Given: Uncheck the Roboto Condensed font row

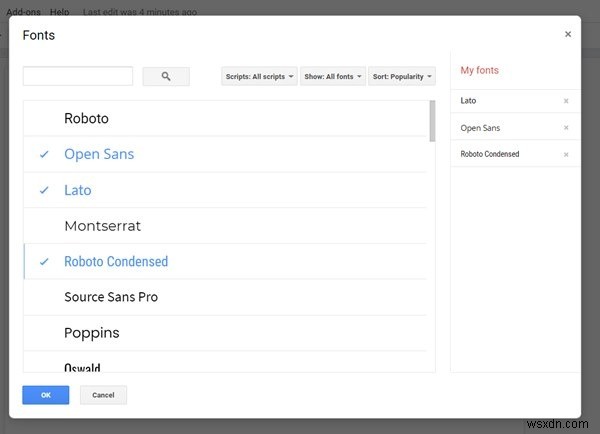Looking at the screenshot, I should pyautogui.click(x=225, y=261).
